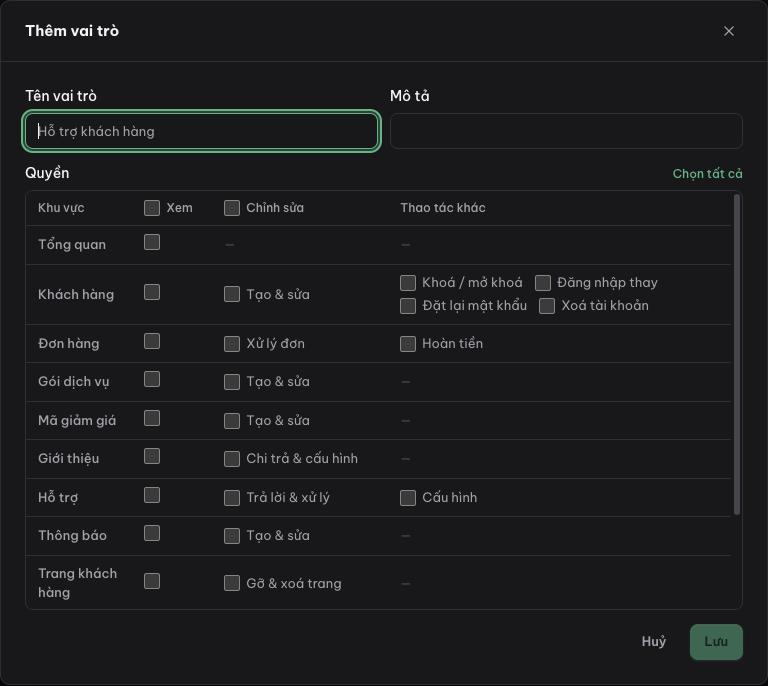This screenshot has height=686, width=768.
Task: Click the Giới thiệu row label
Action: [x=69, y=459]
